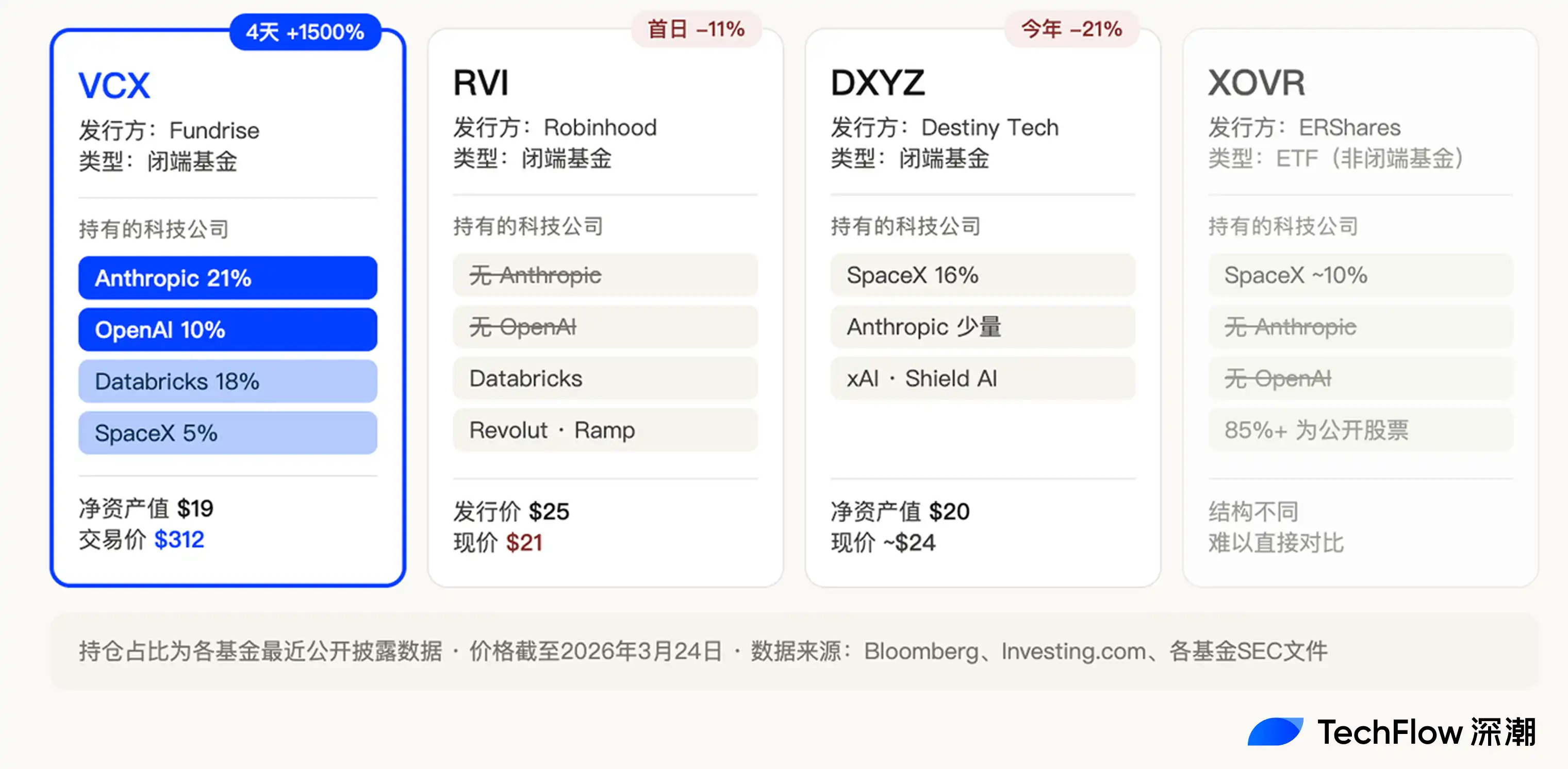Screen dimensions: 1568x769
Task: Click the SpaceX 5% holding chip
Action: [228, 433]
